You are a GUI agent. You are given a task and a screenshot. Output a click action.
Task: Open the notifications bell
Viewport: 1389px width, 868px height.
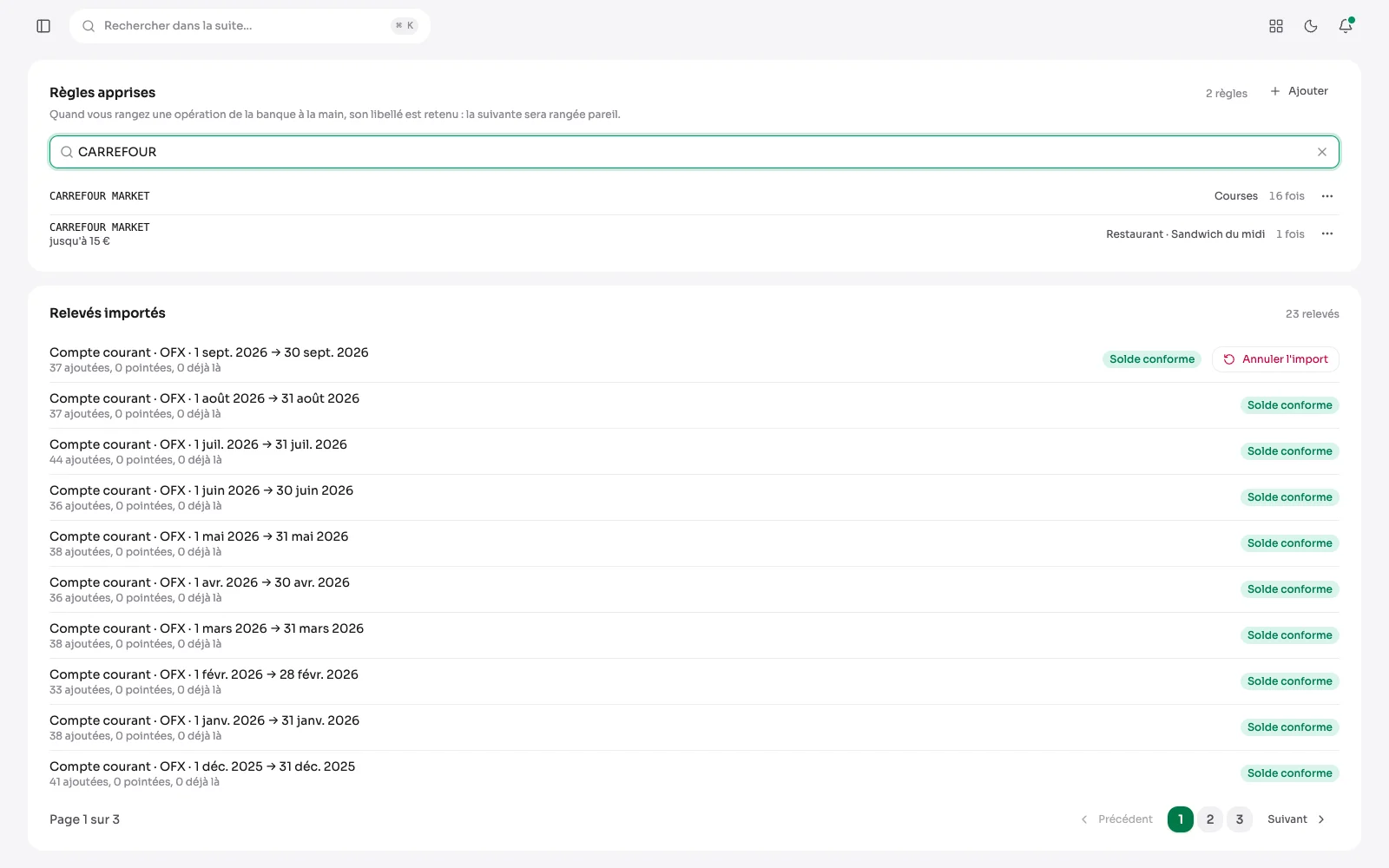click(x=1346, y=26)
